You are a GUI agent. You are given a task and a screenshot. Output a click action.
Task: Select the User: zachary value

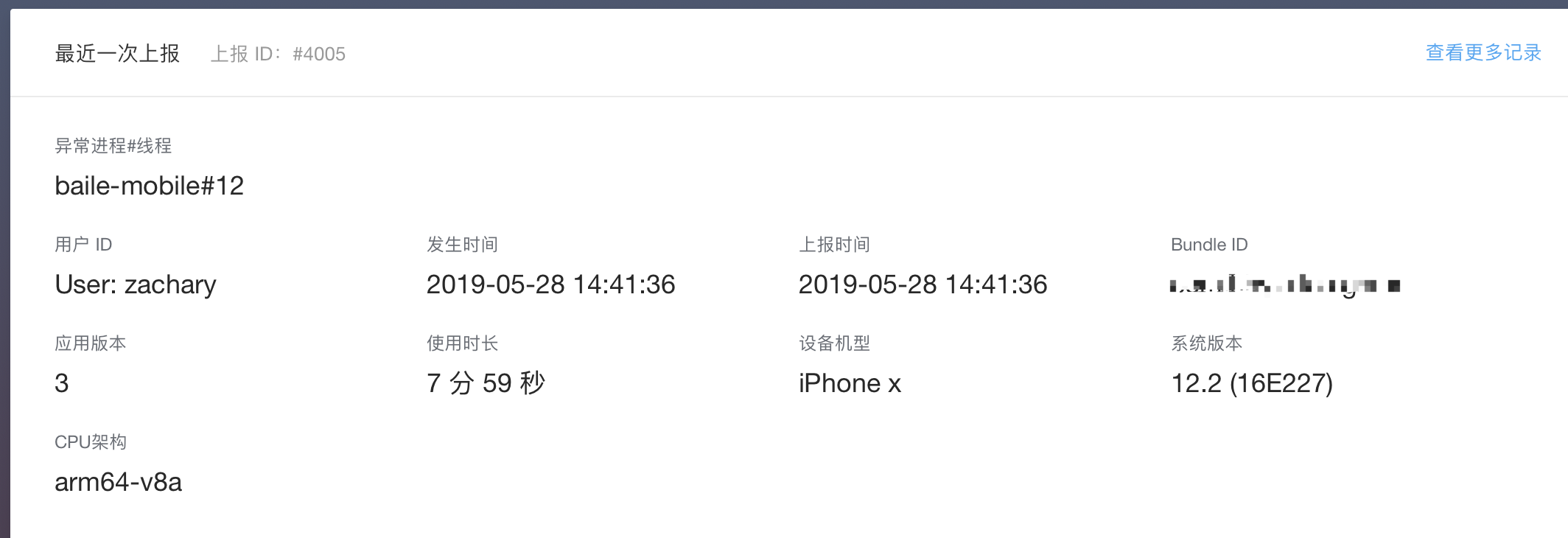click(x=136, y=284)
